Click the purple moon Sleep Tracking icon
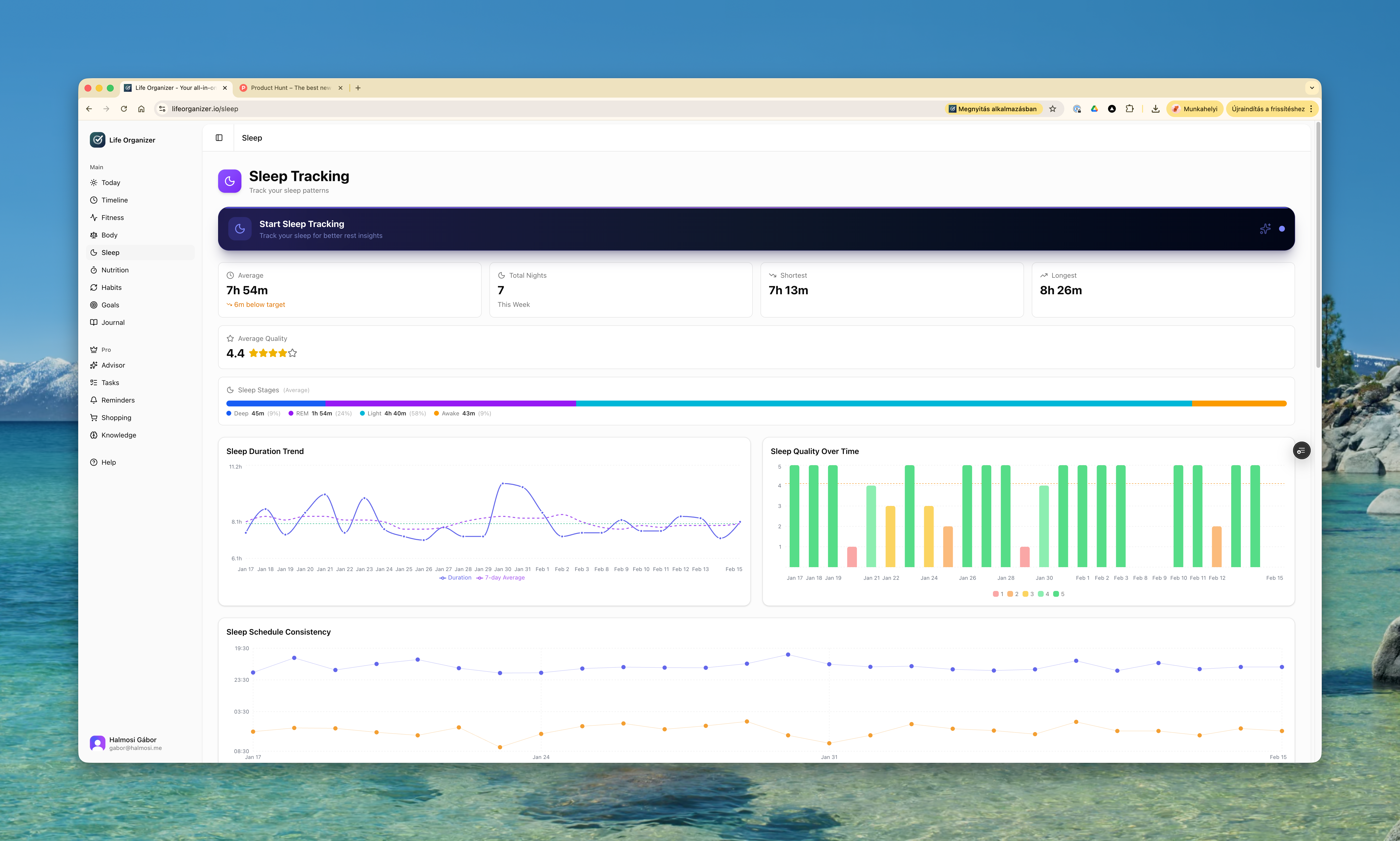This screenshot has width=1400, height=841. pos(230,181)
